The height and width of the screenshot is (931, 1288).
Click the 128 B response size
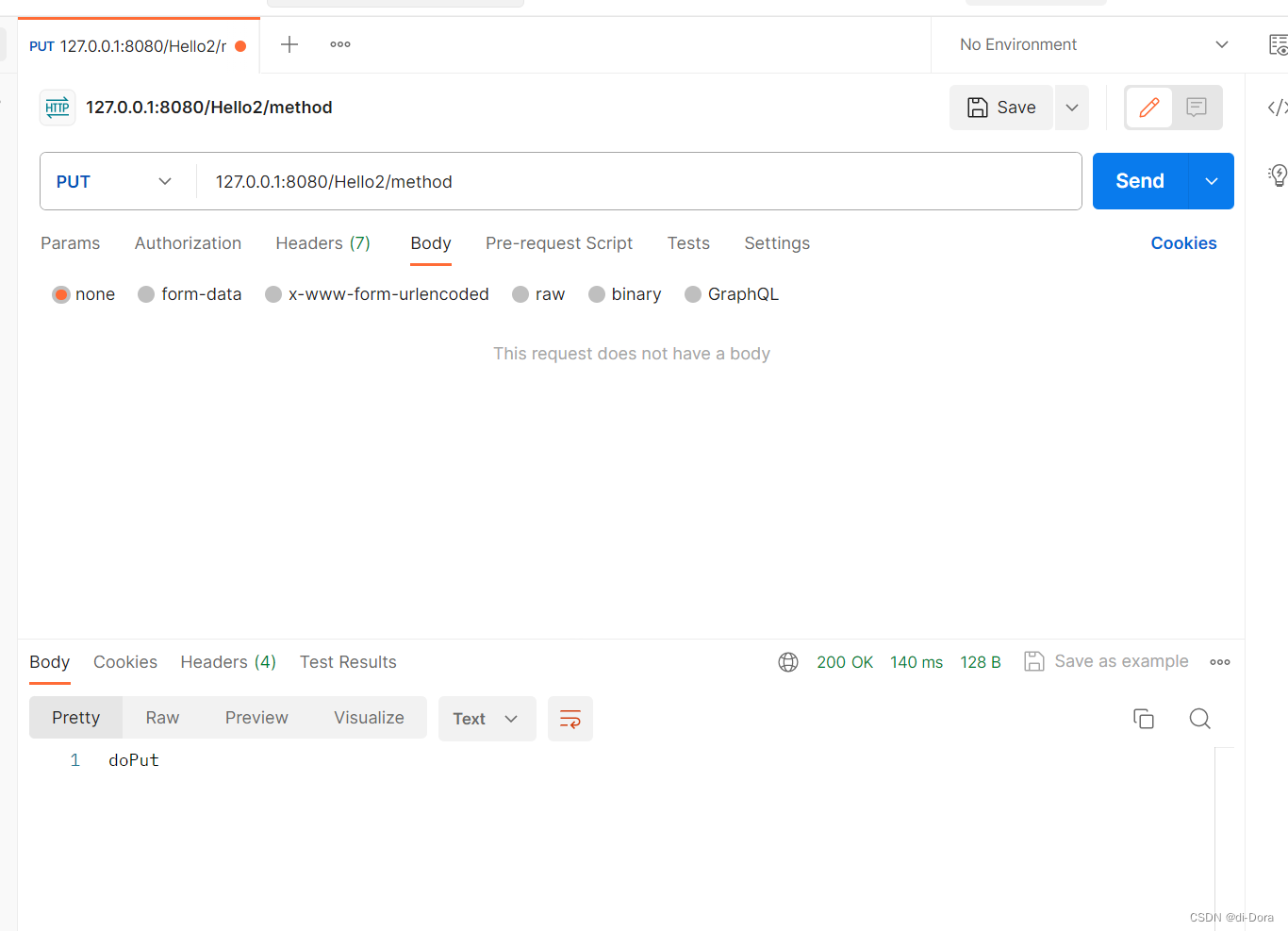point(981,662)
